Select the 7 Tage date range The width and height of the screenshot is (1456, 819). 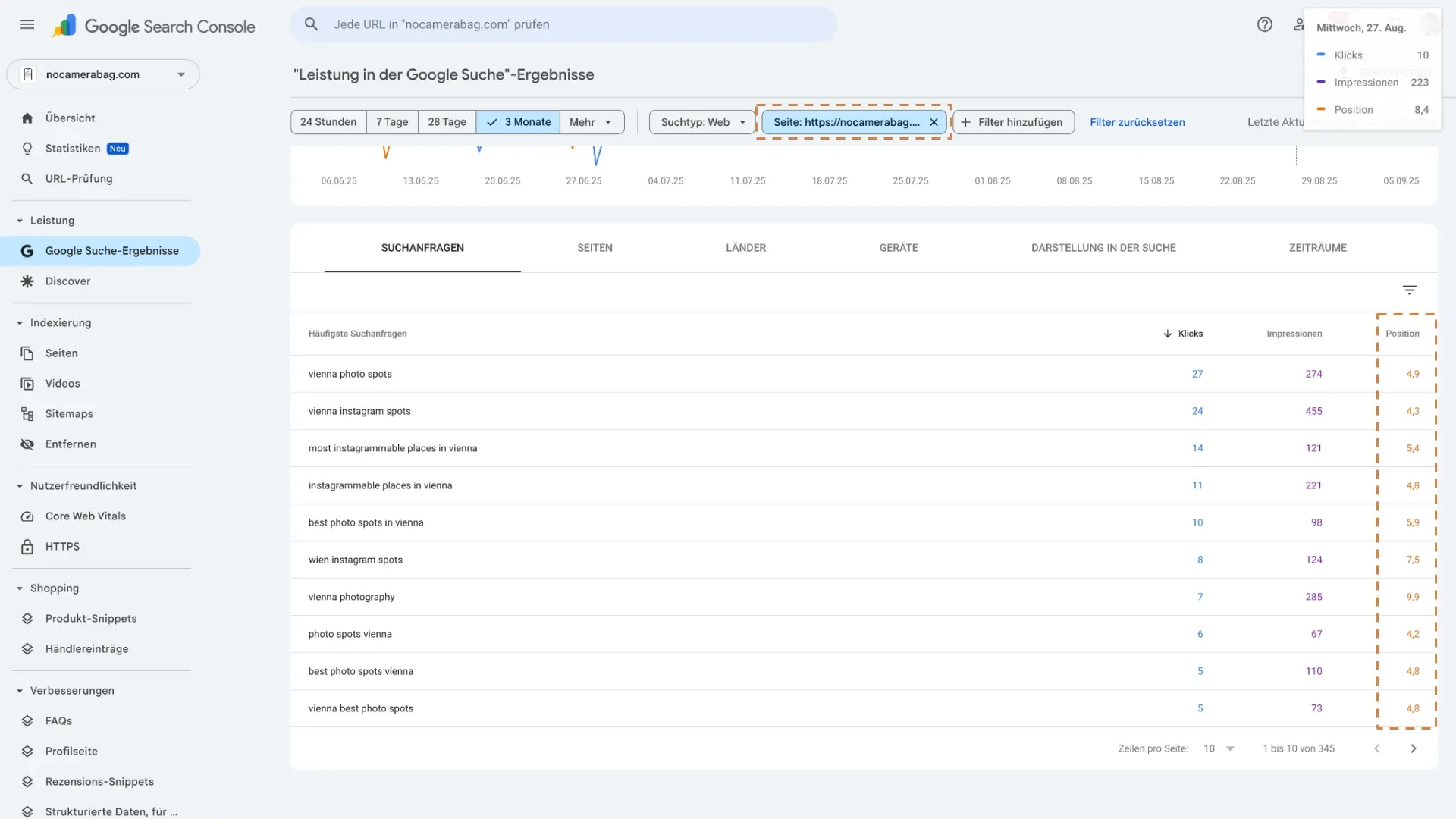pyautogui.click(x=392, y=122)
